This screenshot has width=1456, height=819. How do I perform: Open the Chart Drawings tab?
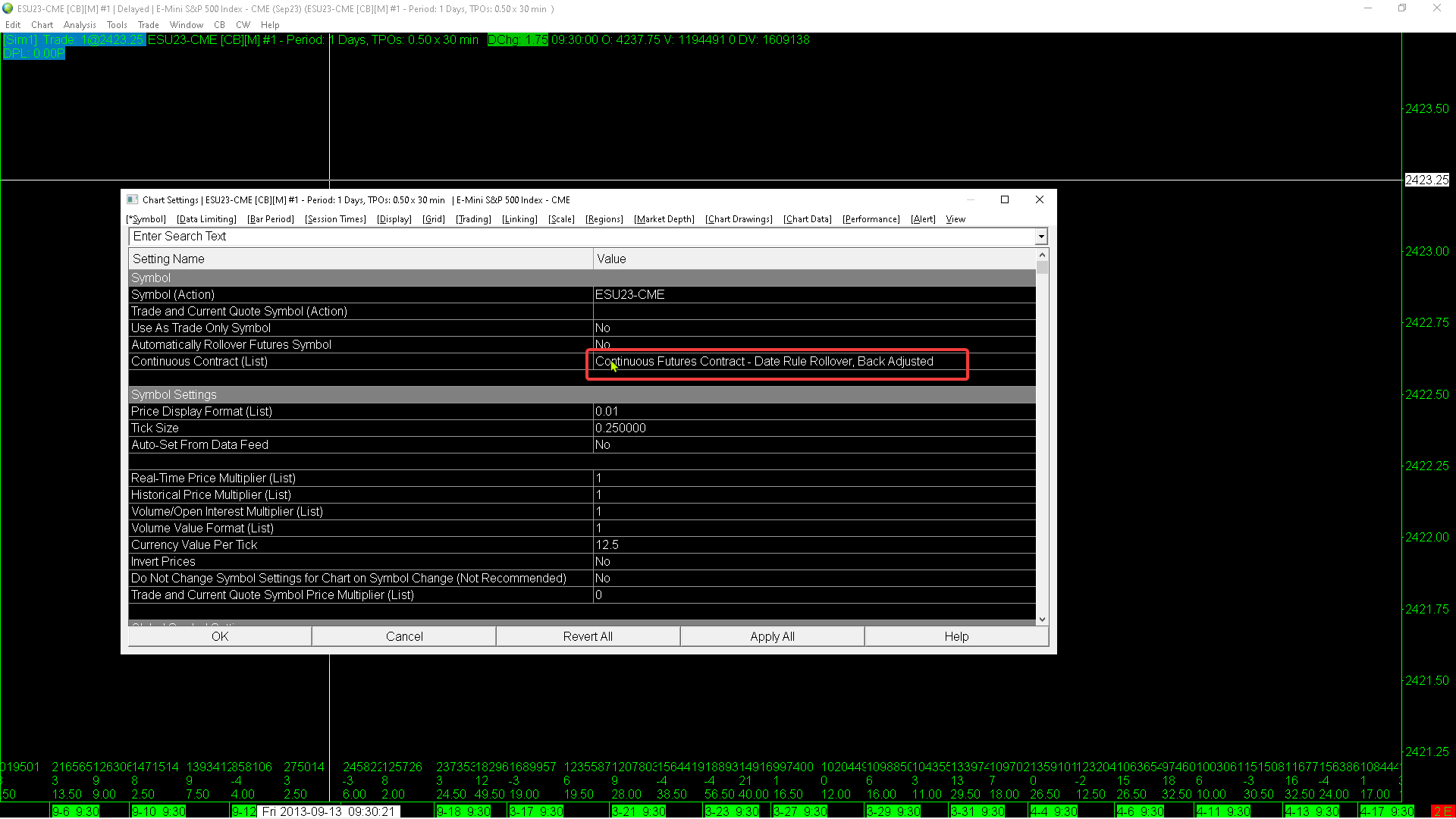pyautogui.click(x=739, y=219)
